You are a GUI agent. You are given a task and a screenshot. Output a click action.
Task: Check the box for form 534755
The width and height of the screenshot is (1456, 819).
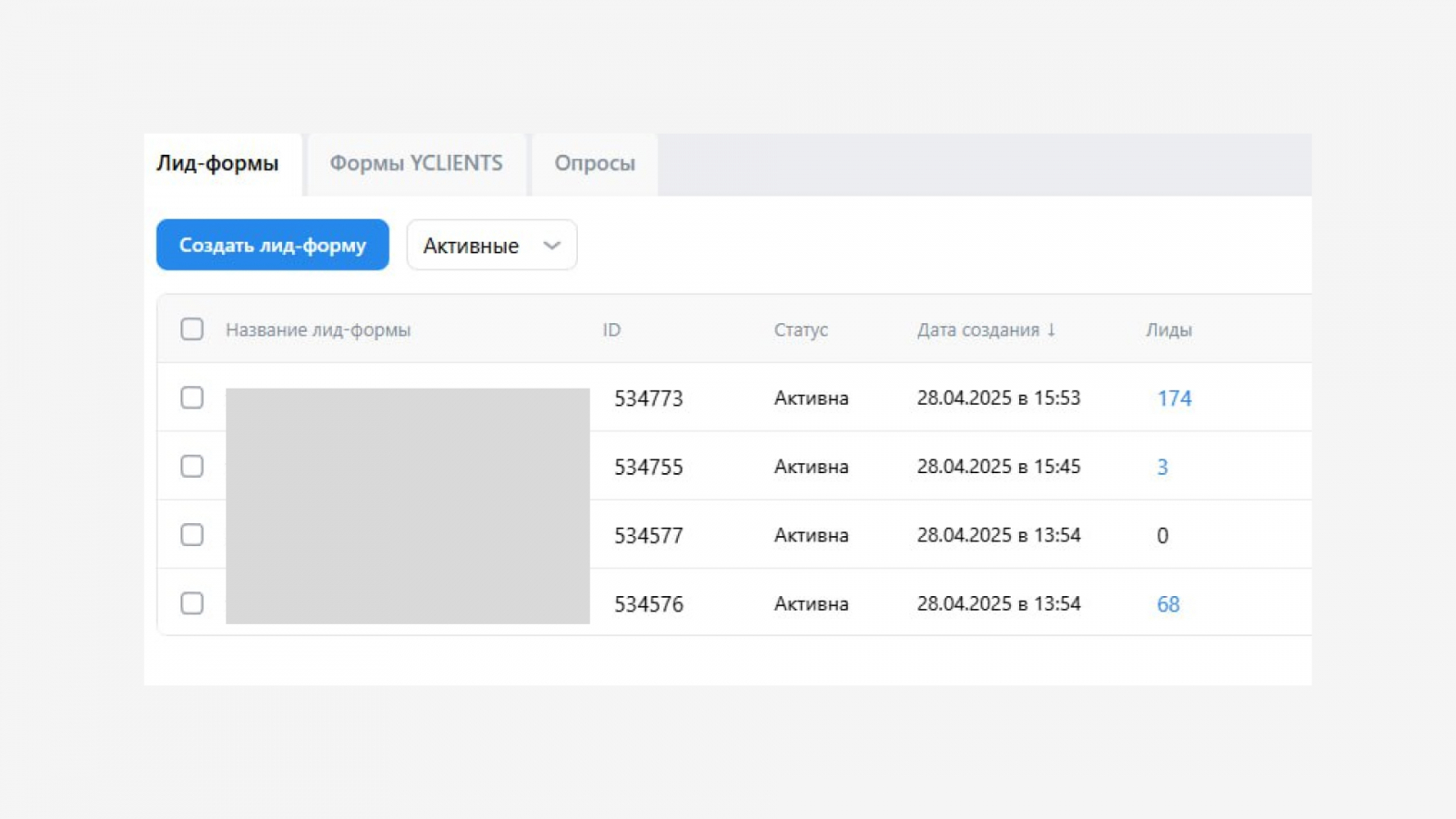[x=192, y=466]
